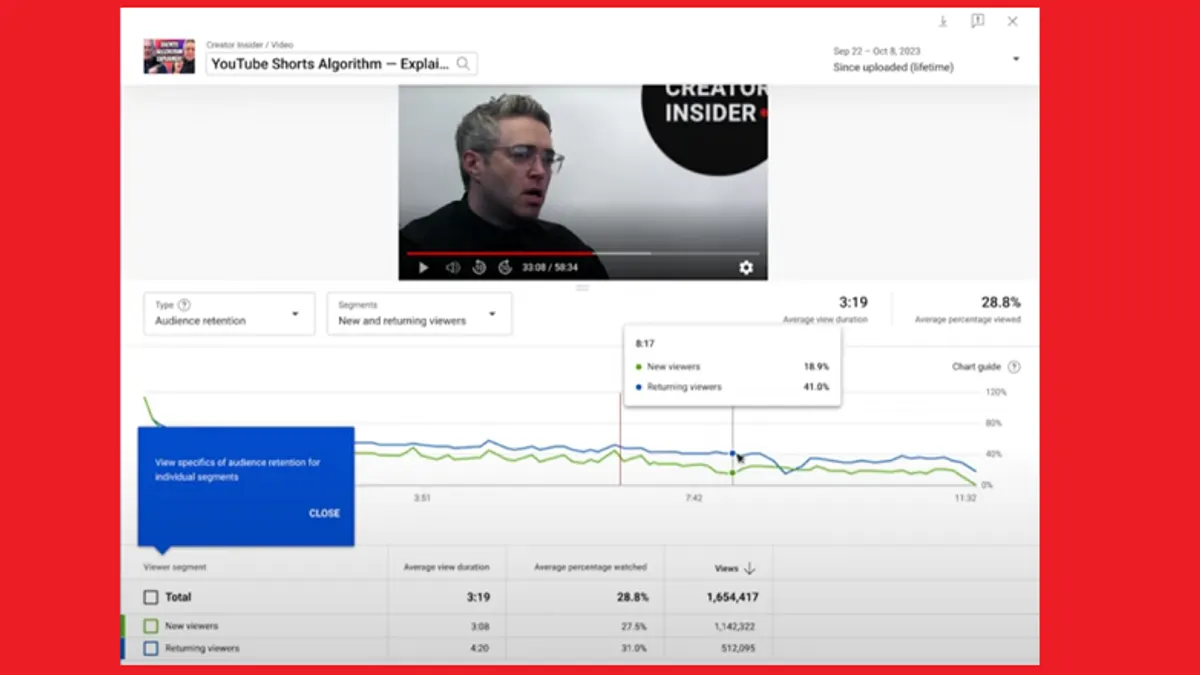
Task: Click the Average view duration column header
Action: pyautogui.click(x=447, y=567)
